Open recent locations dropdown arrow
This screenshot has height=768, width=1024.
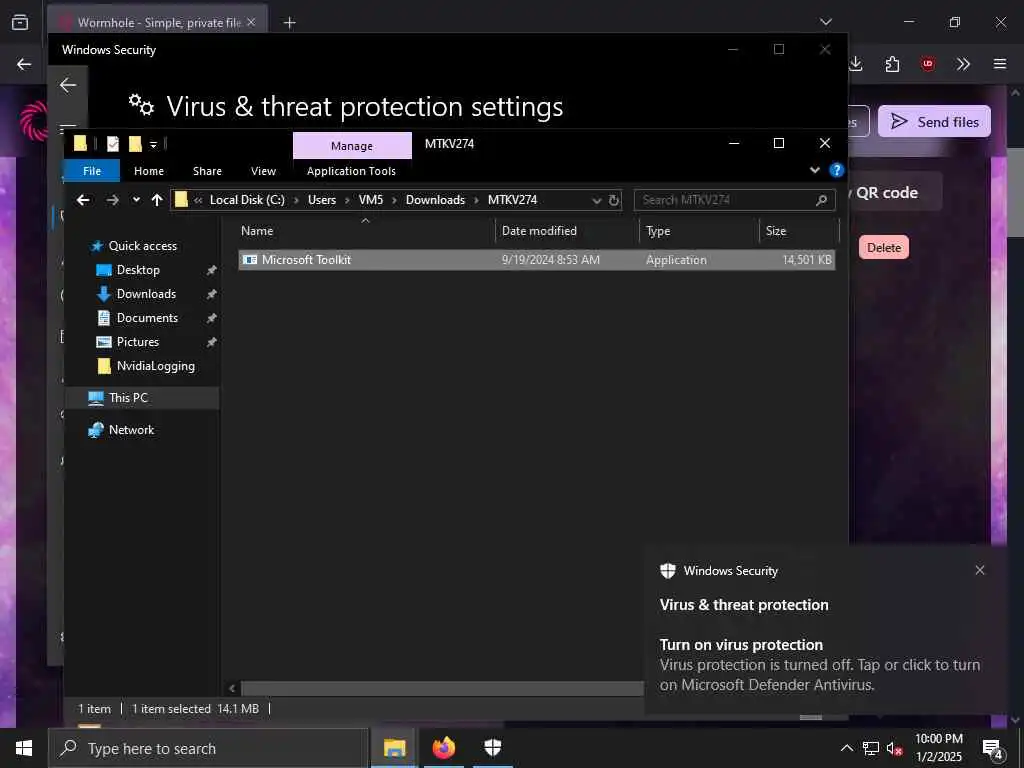click(136, 200)
